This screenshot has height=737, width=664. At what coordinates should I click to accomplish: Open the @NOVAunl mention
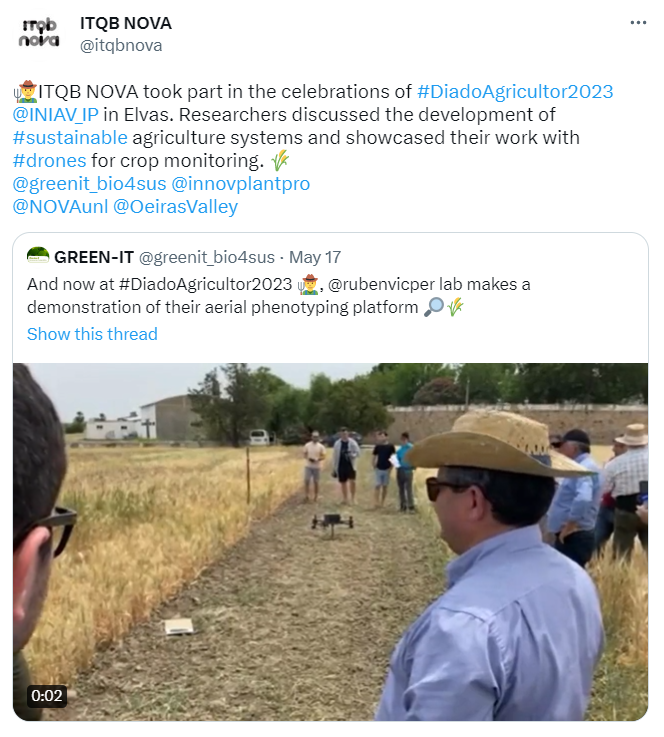point(59,207)
